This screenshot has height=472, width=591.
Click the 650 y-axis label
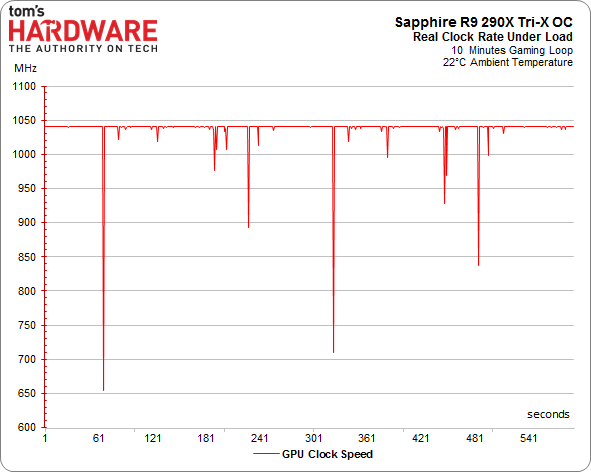pyautogui.click(x=27, y=393)
